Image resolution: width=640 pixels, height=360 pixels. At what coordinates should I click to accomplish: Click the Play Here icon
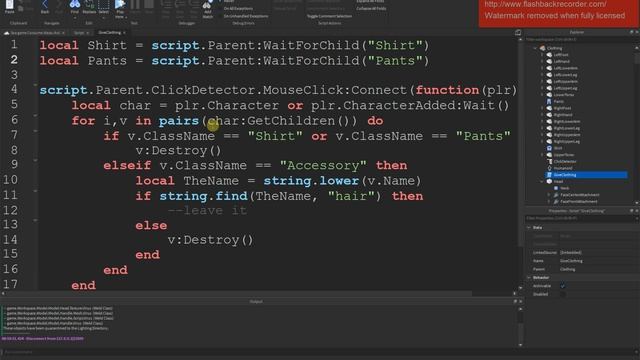[x=120, y=4]
